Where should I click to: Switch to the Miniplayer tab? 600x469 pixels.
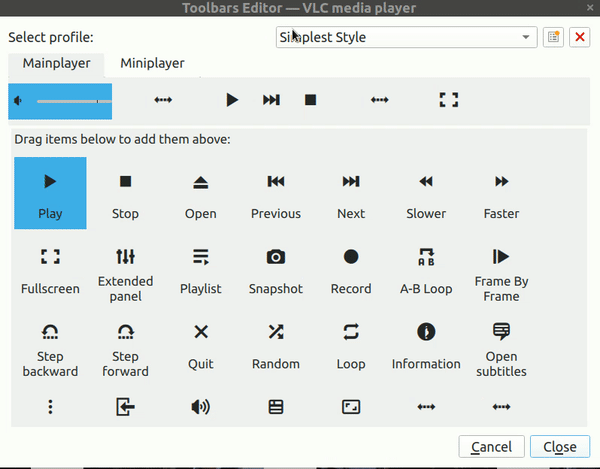tap(152, 63)
